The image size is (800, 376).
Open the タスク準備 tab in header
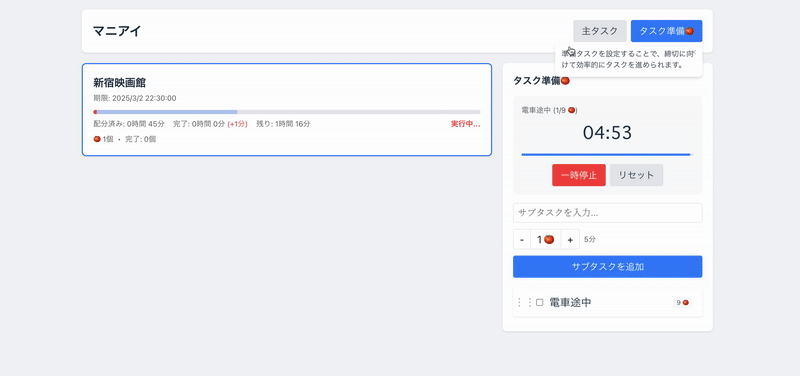pos(666,31)
